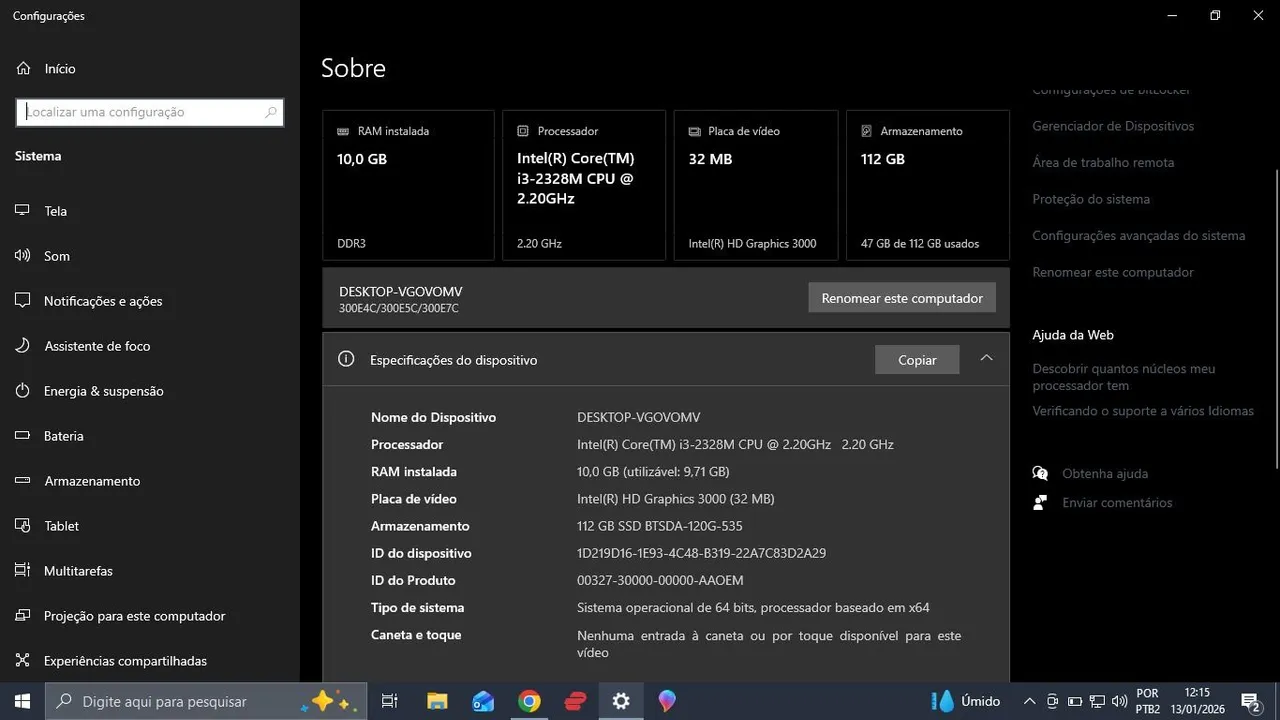Image resolution: width=1280 pixels, height=720 pixels.
Task: Open the red app icon on taskbar
Action: pos(575,701)
